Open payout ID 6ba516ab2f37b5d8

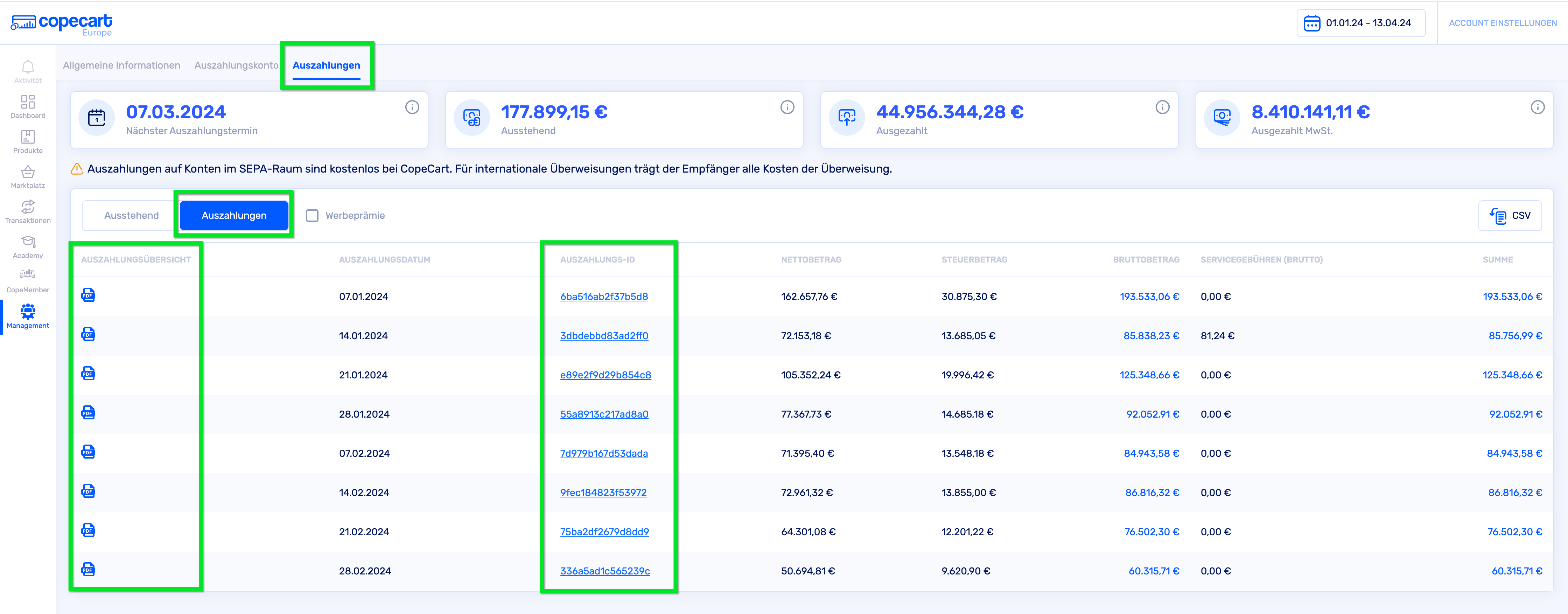tap(604, 297)
